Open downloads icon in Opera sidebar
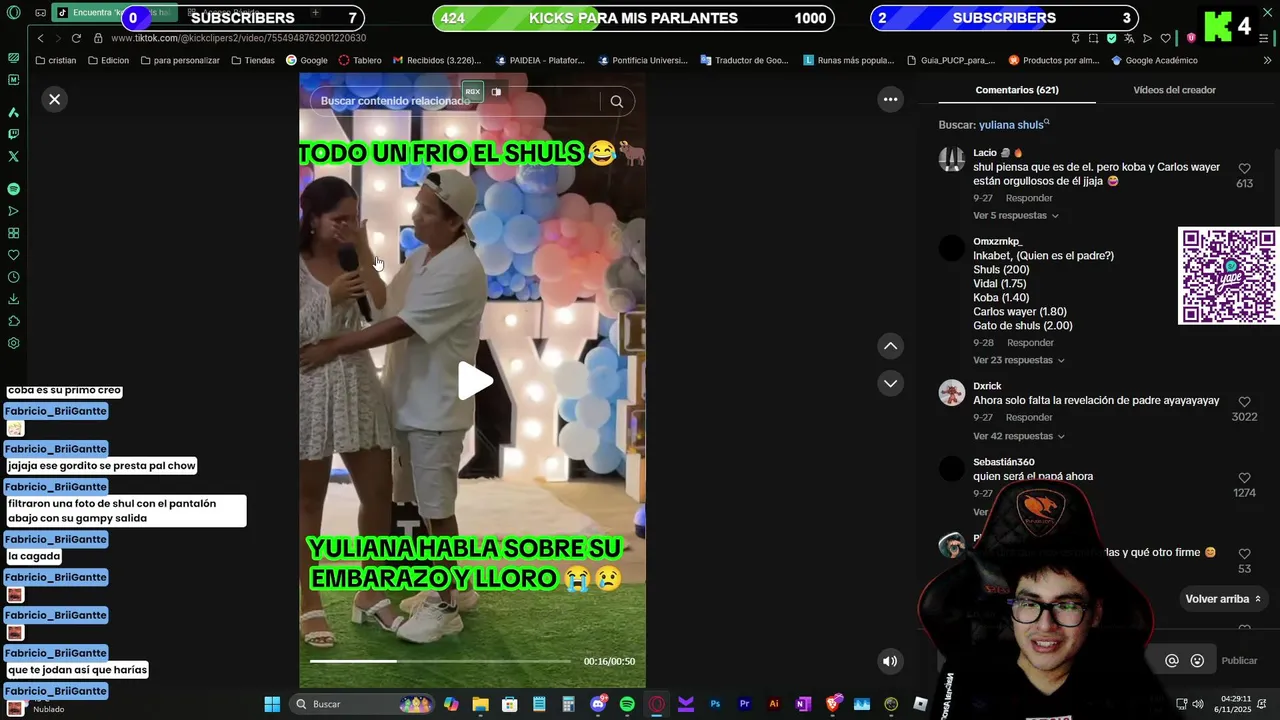Image resolution: width=1280 pixels, height=720 pixels. [13, 299]
